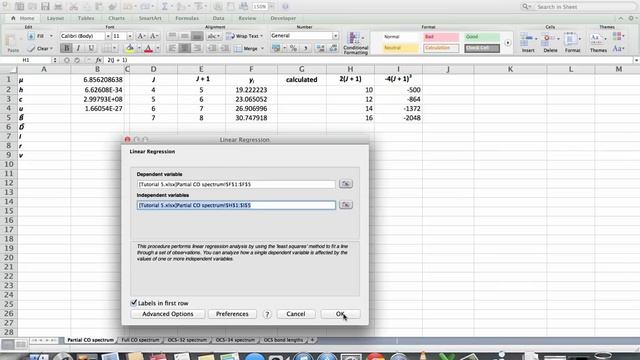
Task: Open the Clear dropdown in the Edit group
Action: point(51,49)
